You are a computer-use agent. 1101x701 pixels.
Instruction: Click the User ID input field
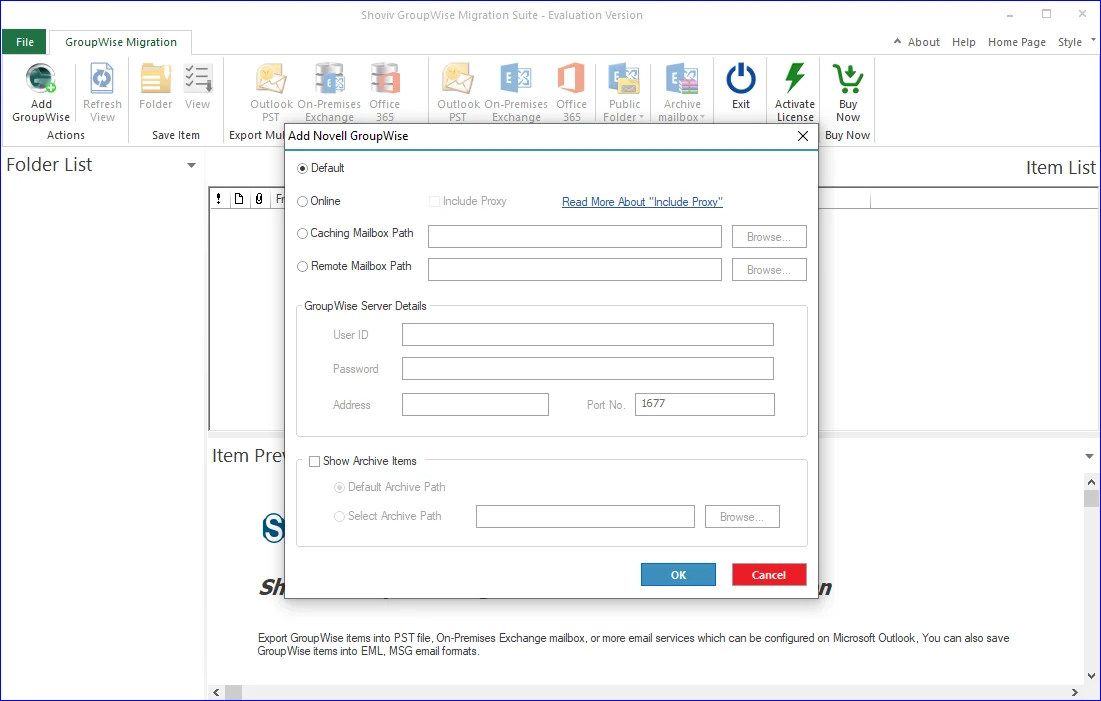tap(588, 335)
